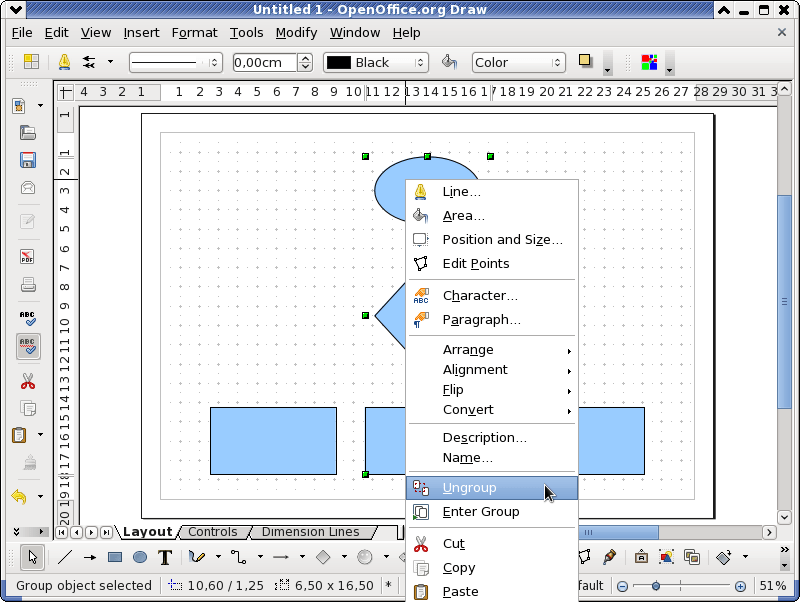Export directly as PDF icon
The height and width of the screenshot is (602, 800).
(28, 256)
